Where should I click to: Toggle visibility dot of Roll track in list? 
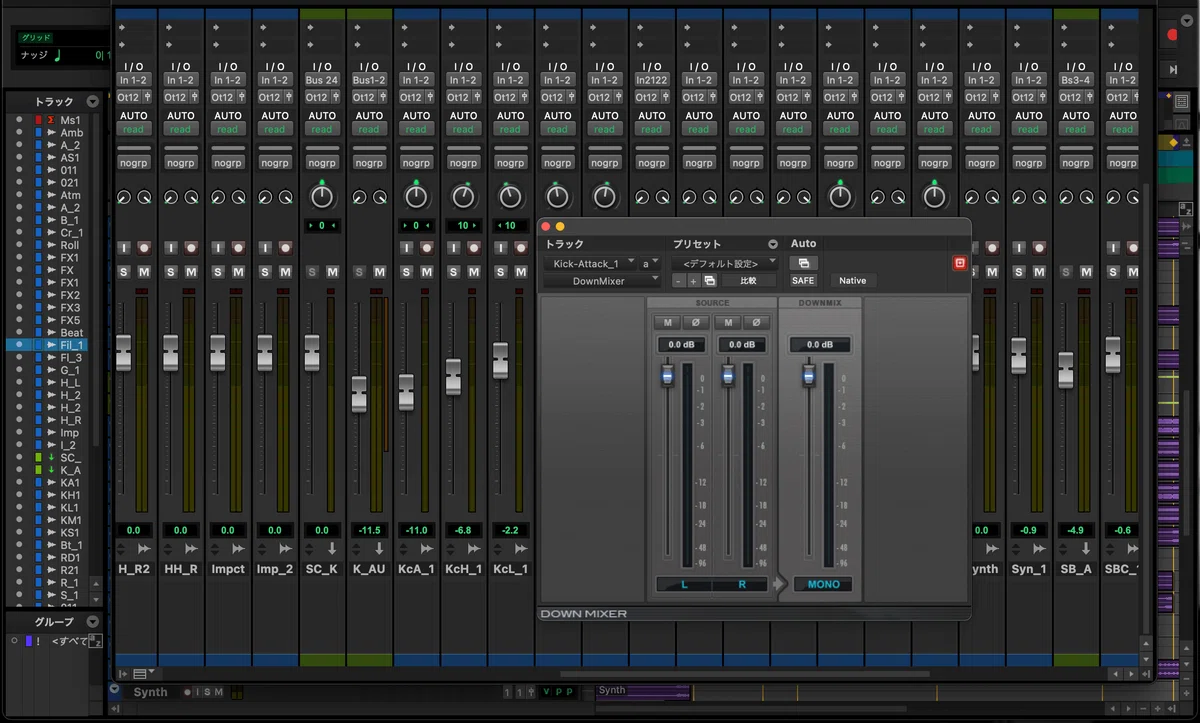pyautogui.click(x=18, y=245)
